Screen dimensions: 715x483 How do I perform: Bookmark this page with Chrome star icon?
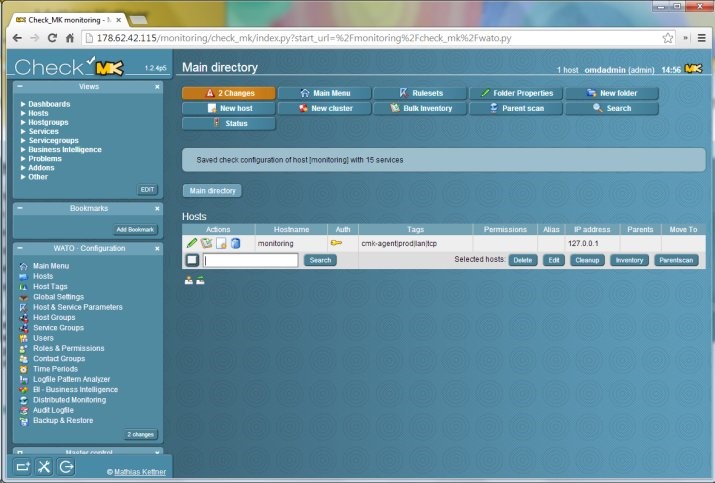click(x=667, y=37)
